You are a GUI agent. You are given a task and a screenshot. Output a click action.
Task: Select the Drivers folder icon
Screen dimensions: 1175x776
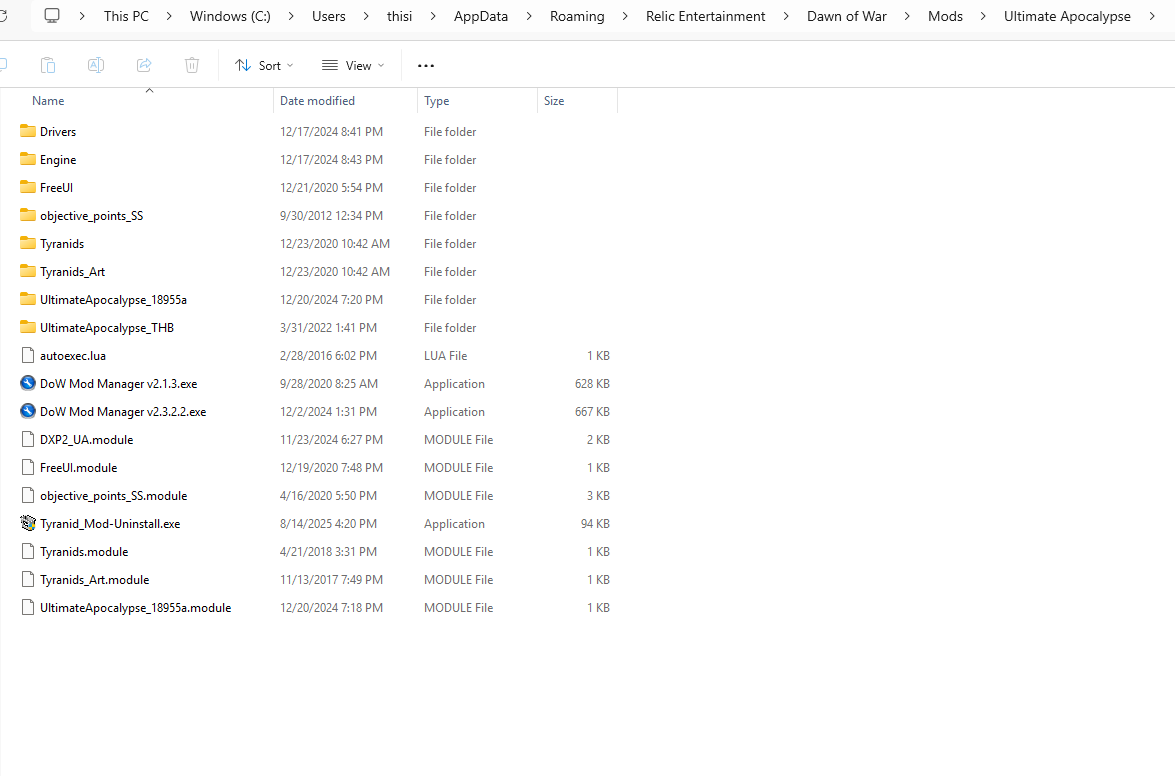click(x=28, y=131)
